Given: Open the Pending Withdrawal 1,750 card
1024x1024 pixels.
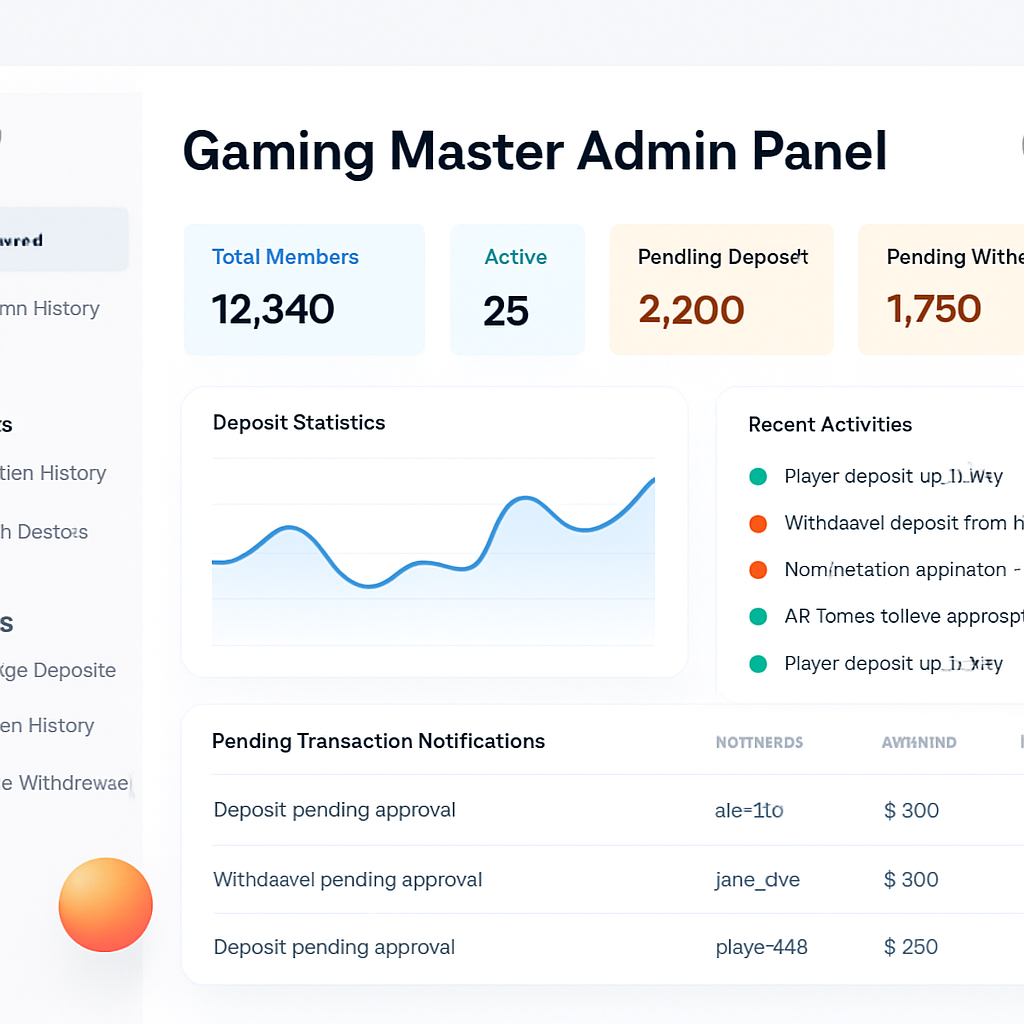Looking at the screenshot, I should (941, 289).
